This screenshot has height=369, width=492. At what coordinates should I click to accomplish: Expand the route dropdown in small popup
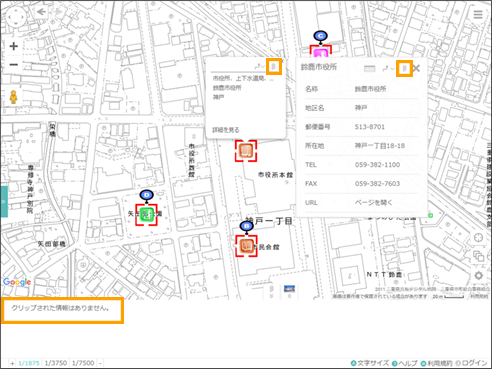[260, 67]
